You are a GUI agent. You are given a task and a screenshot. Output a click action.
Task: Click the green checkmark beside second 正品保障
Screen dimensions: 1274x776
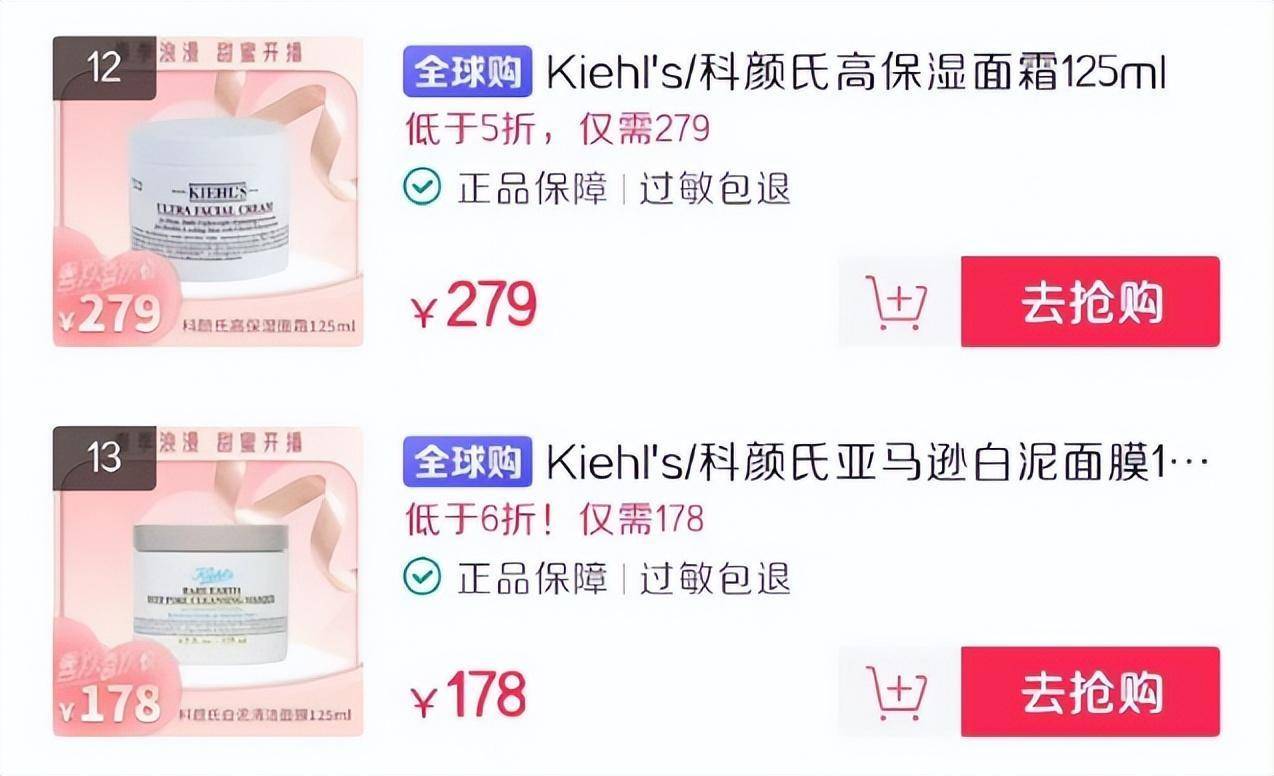coord(422,576)
